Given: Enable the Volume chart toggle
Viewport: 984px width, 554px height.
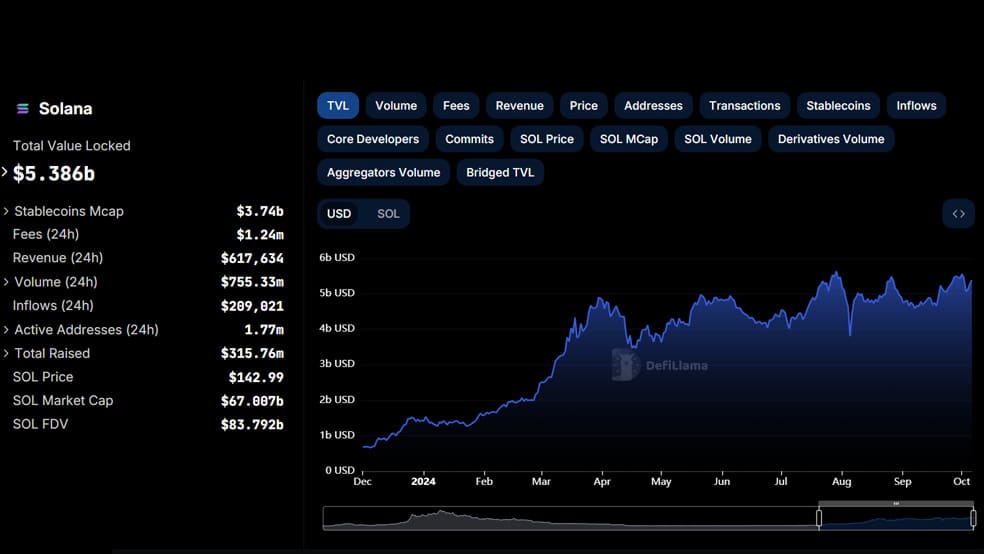Looking at the screenshot, I should point(396,105).
